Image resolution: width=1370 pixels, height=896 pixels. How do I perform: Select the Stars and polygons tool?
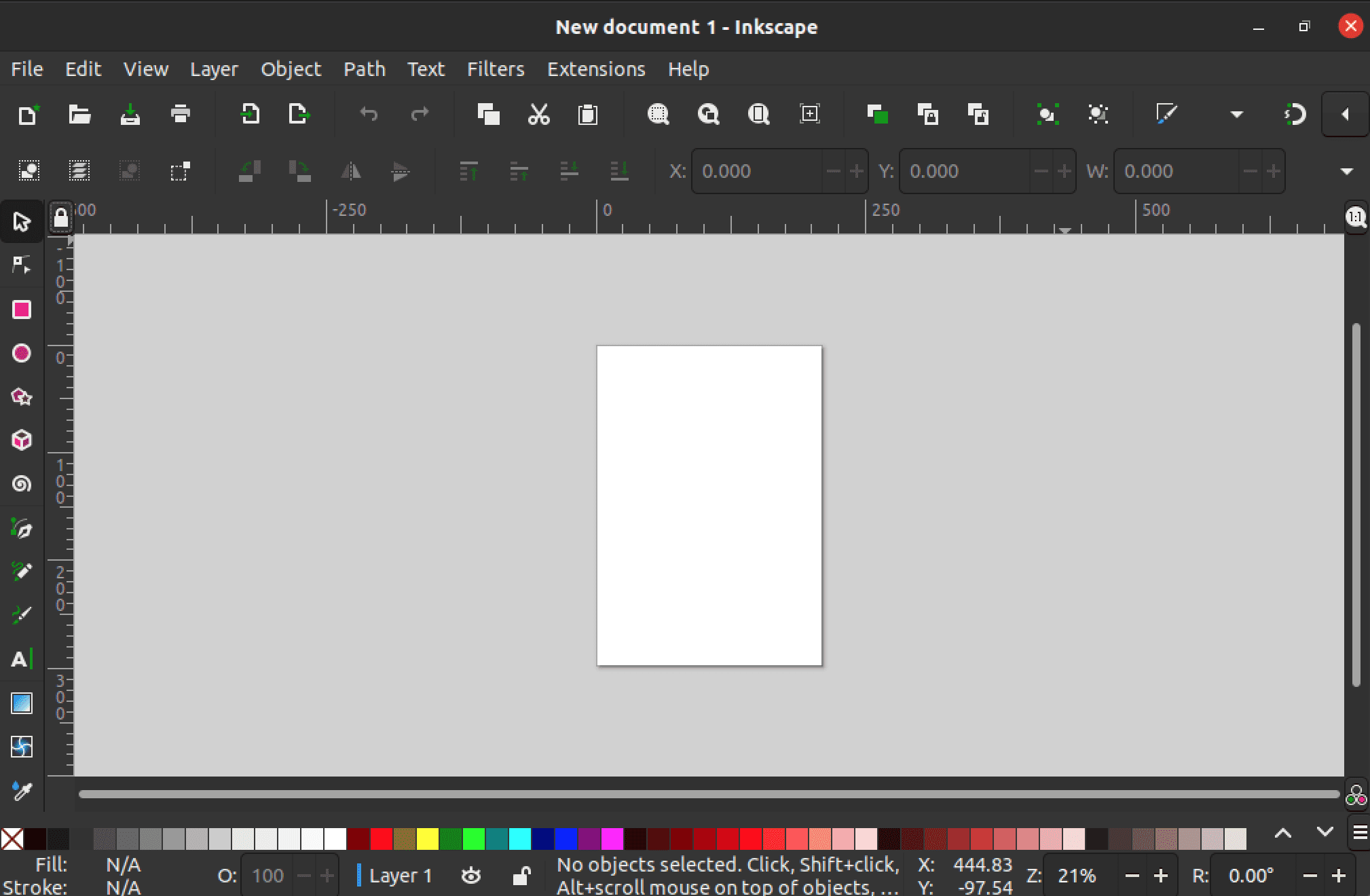point(21,396)
